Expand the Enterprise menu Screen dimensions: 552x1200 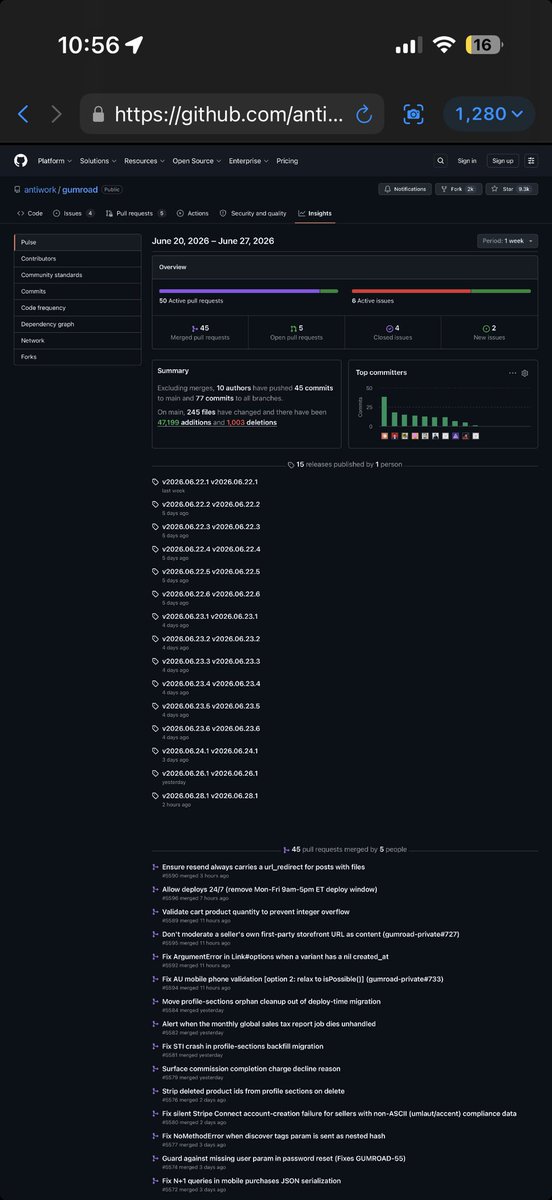pos(248,160)
